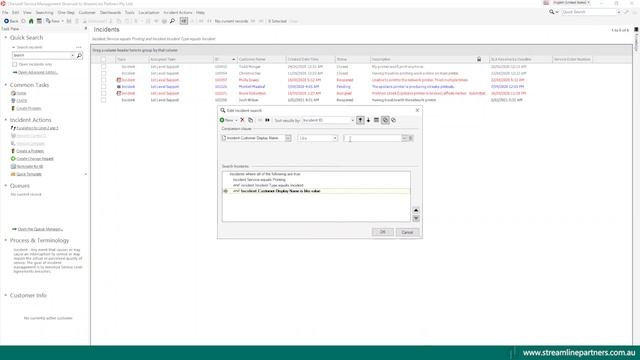Click the lock icon in the grid header

[x=479, y=59]
